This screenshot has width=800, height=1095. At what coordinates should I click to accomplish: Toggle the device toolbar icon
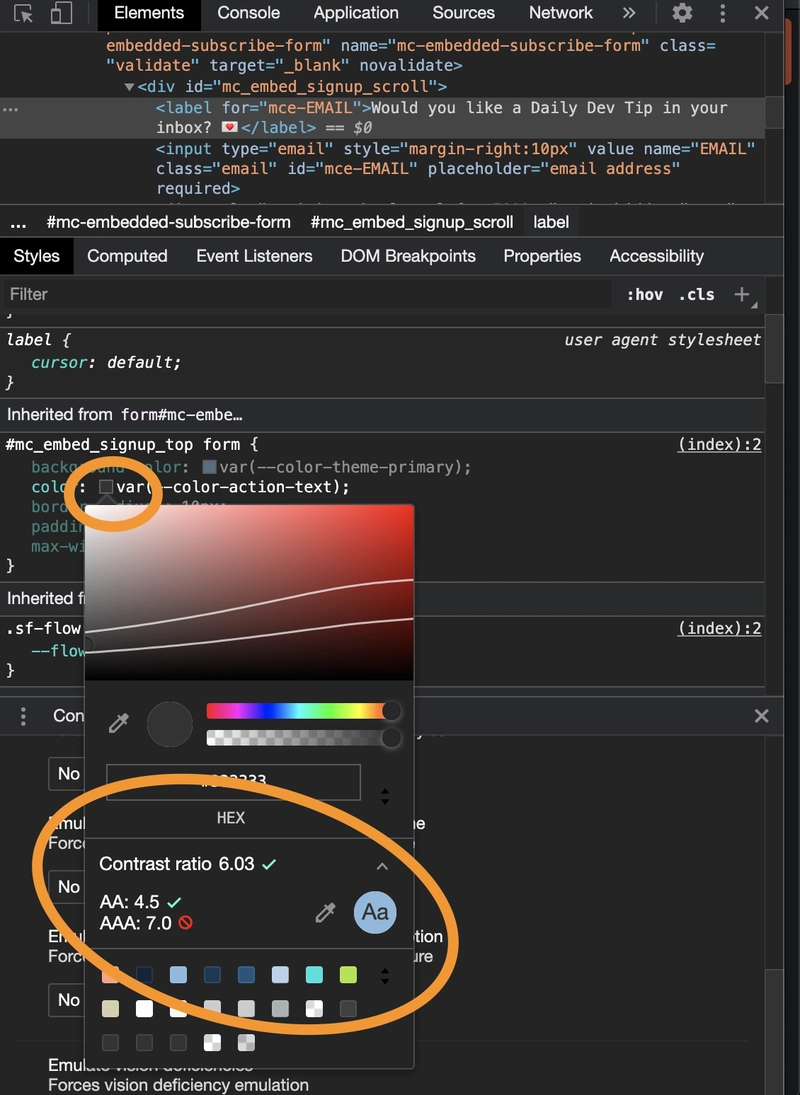(61, 14)
